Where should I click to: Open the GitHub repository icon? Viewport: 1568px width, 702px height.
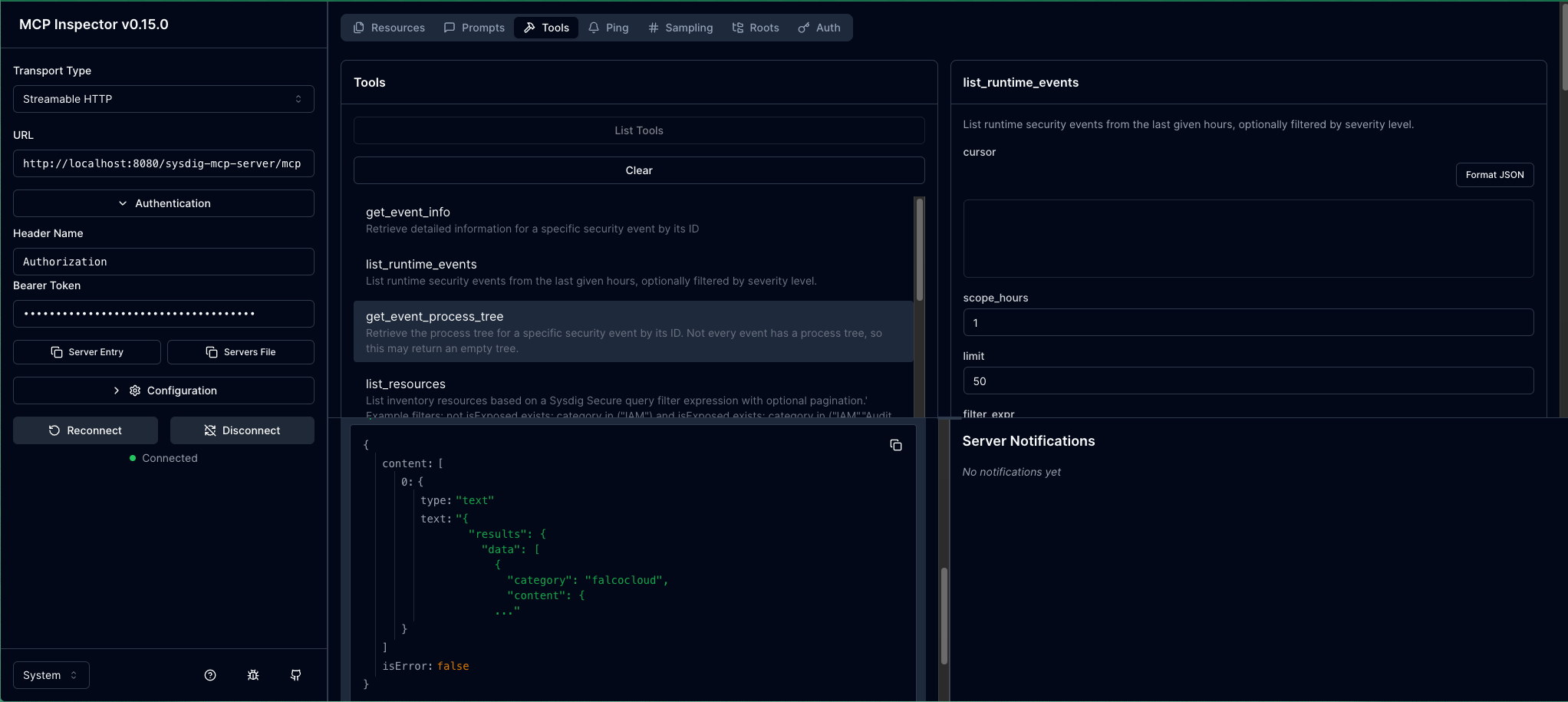295,675
